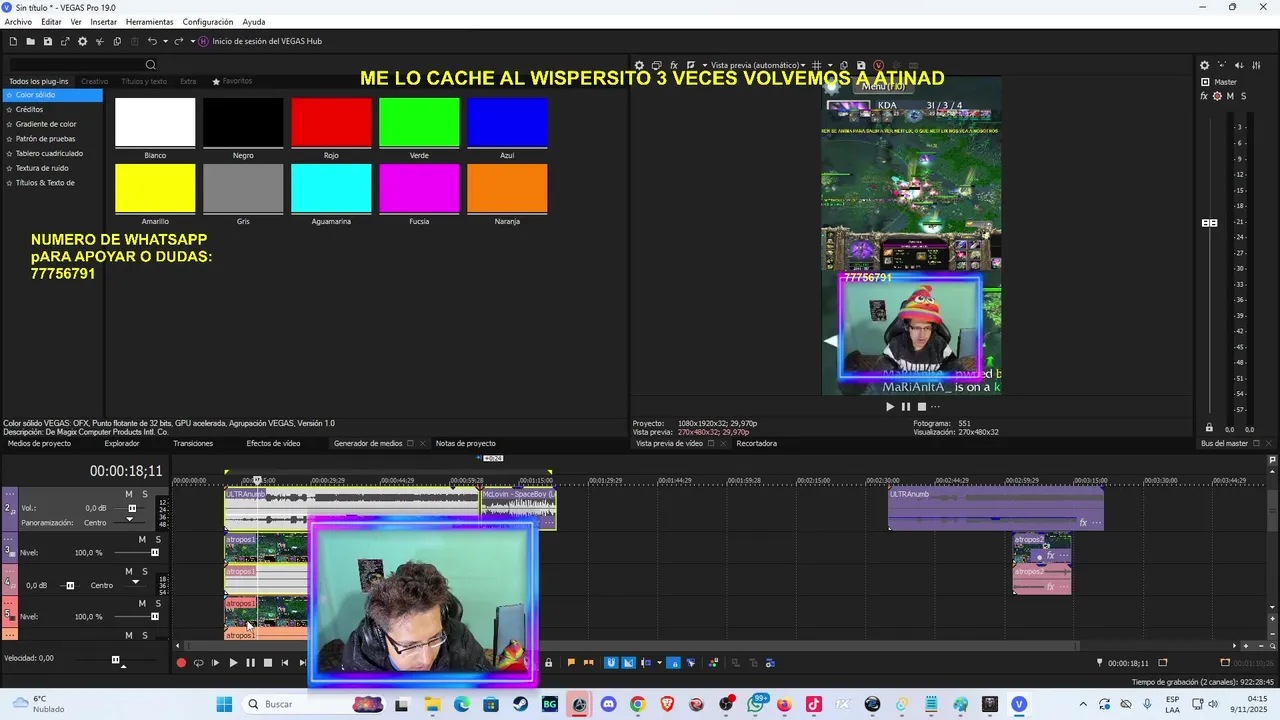Switch to Títulos y texto tab
1280x720 pixels.
[x=144, y=81]
